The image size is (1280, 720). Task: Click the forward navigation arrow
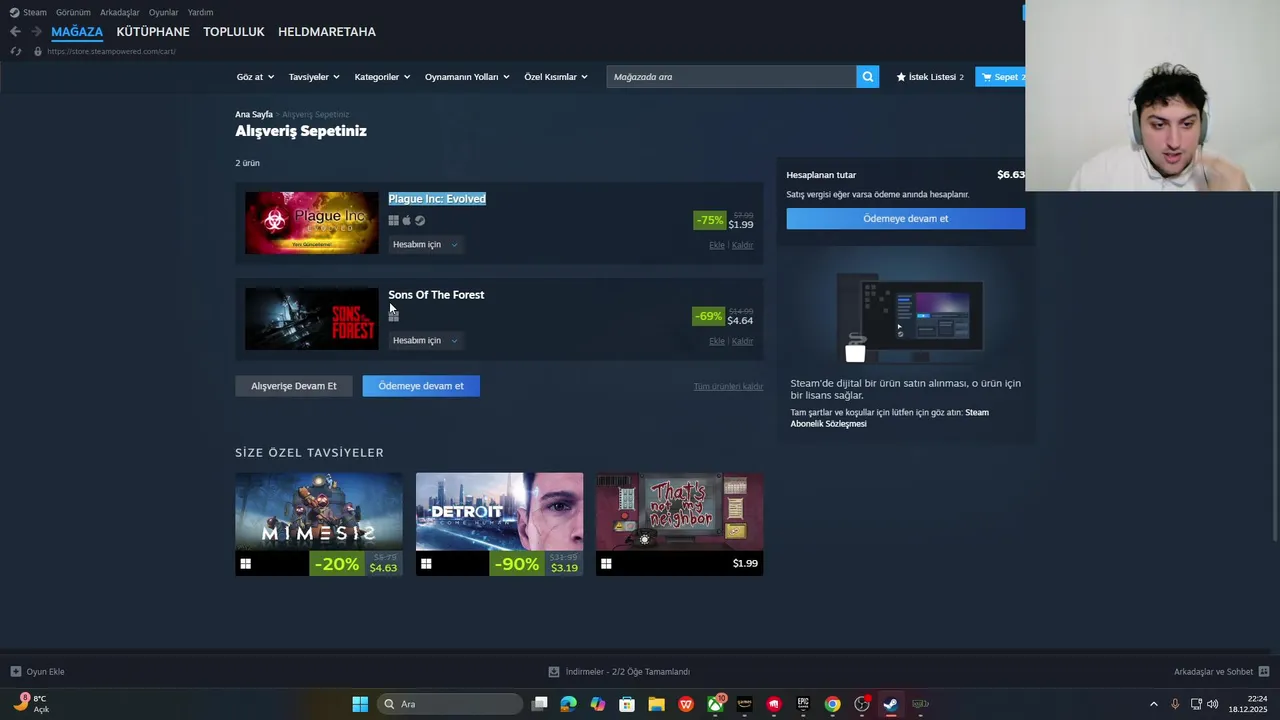[36, 32]
